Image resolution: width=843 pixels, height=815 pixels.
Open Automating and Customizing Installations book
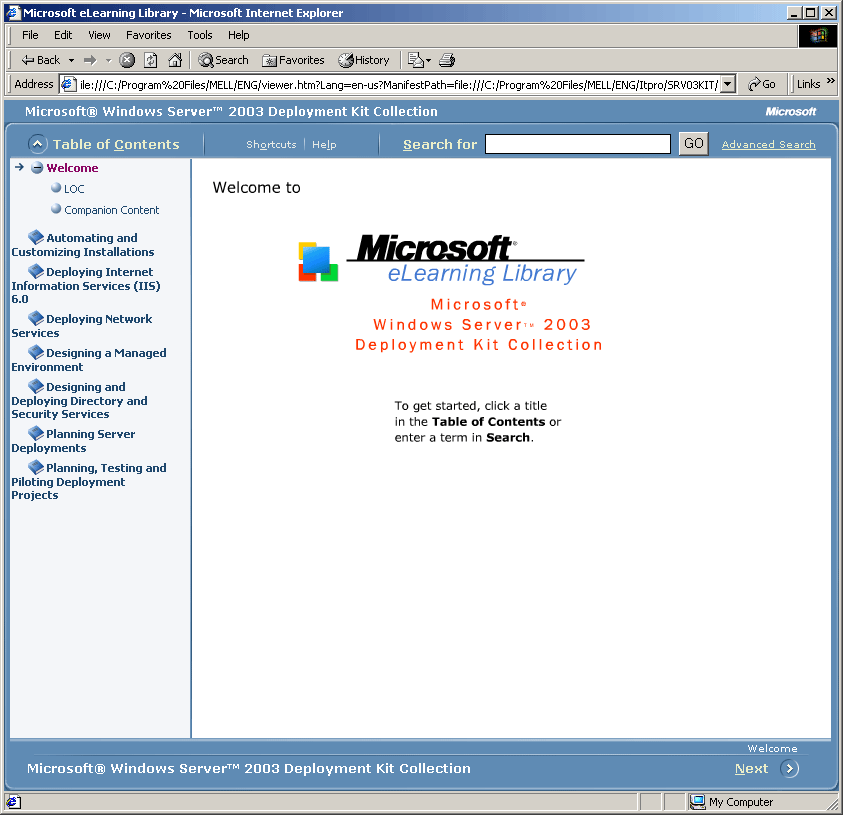pyautogui.click(x=83, y=245)
